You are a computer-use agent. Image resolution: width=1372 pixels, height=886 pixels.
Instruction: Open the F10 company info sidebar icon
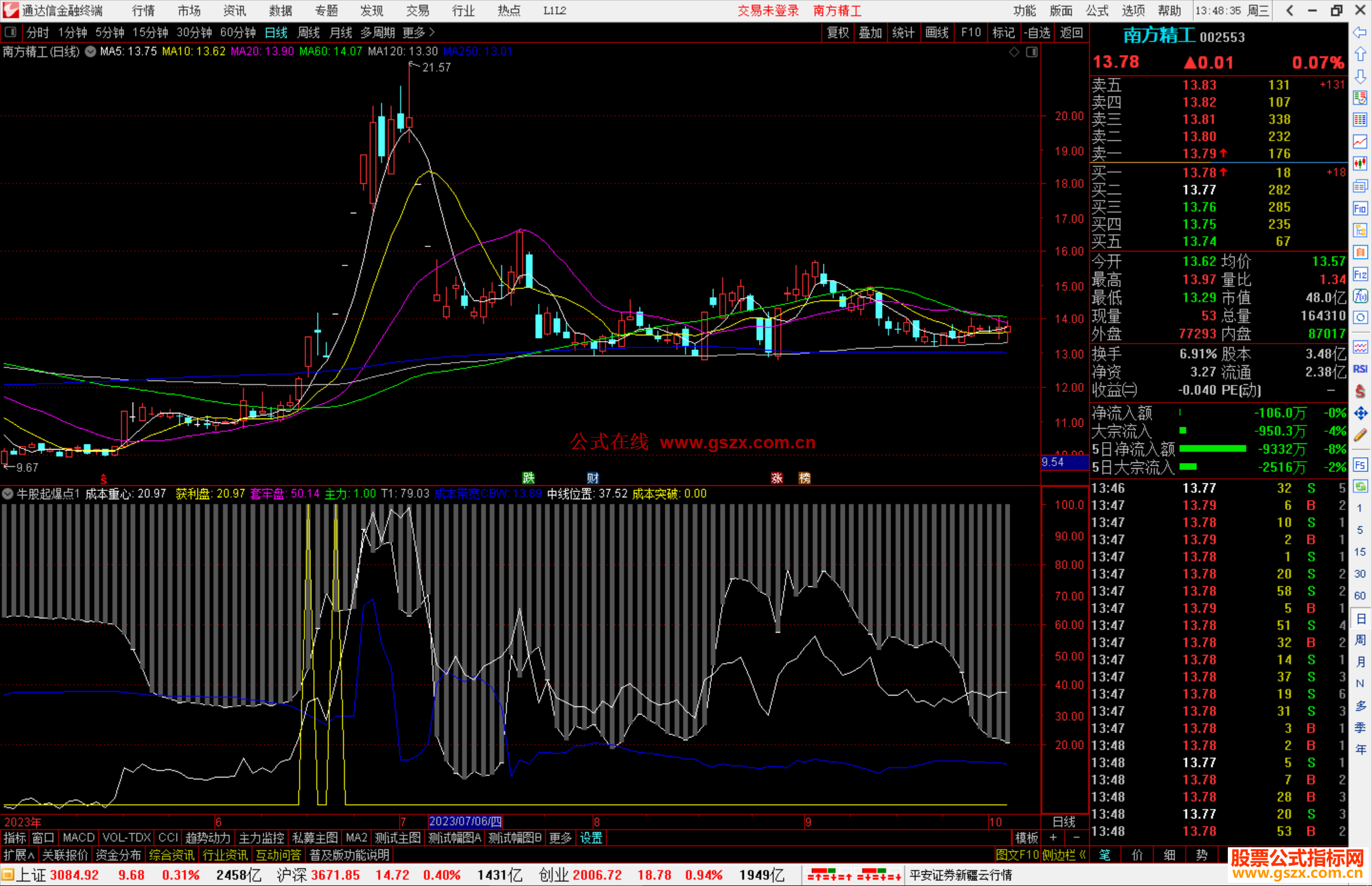click(x=1360, y=209)
